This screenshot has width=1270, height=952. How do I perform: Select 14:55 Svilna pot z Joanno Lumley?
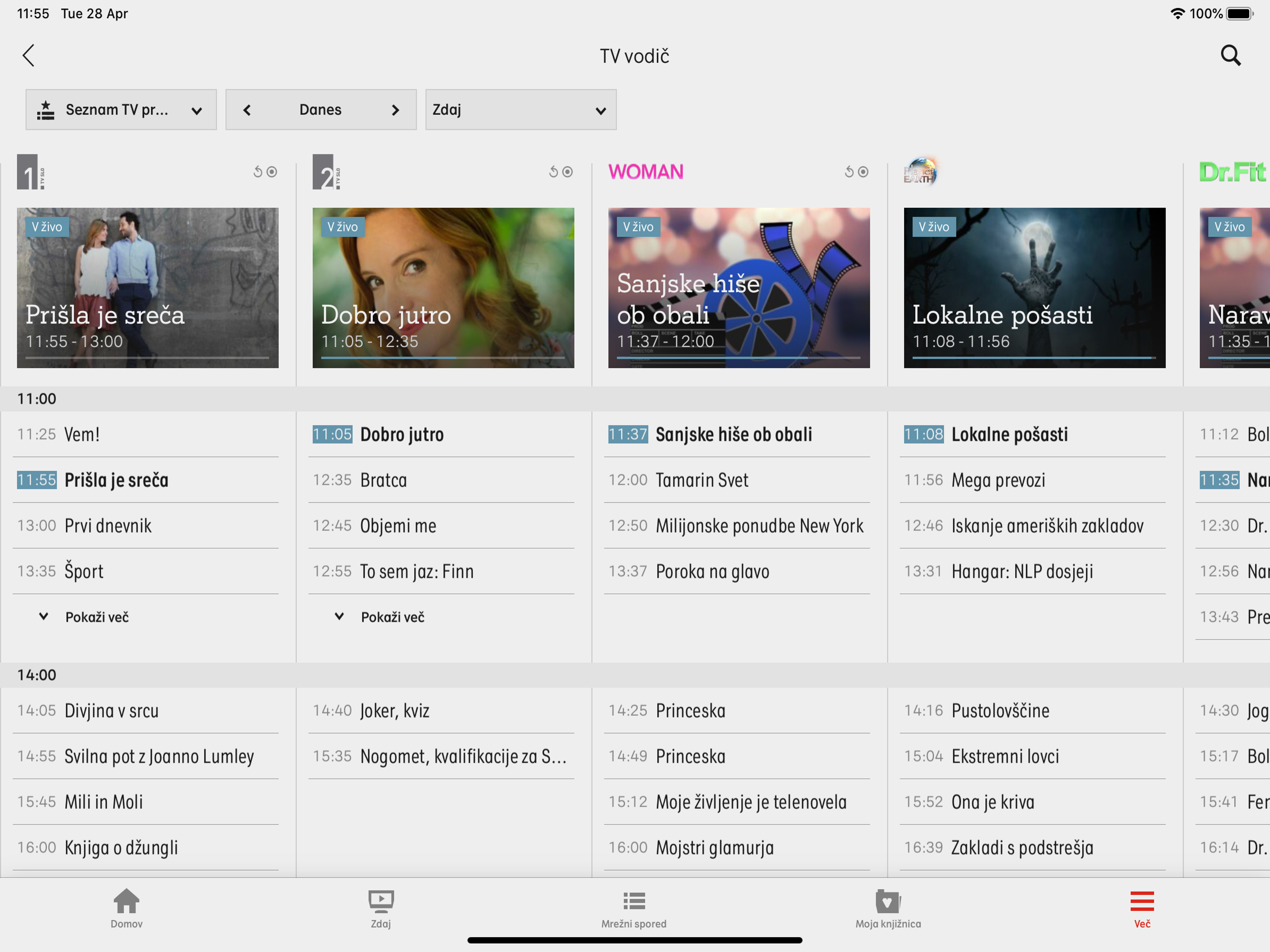pyautogui.click(x=146, y=756)
